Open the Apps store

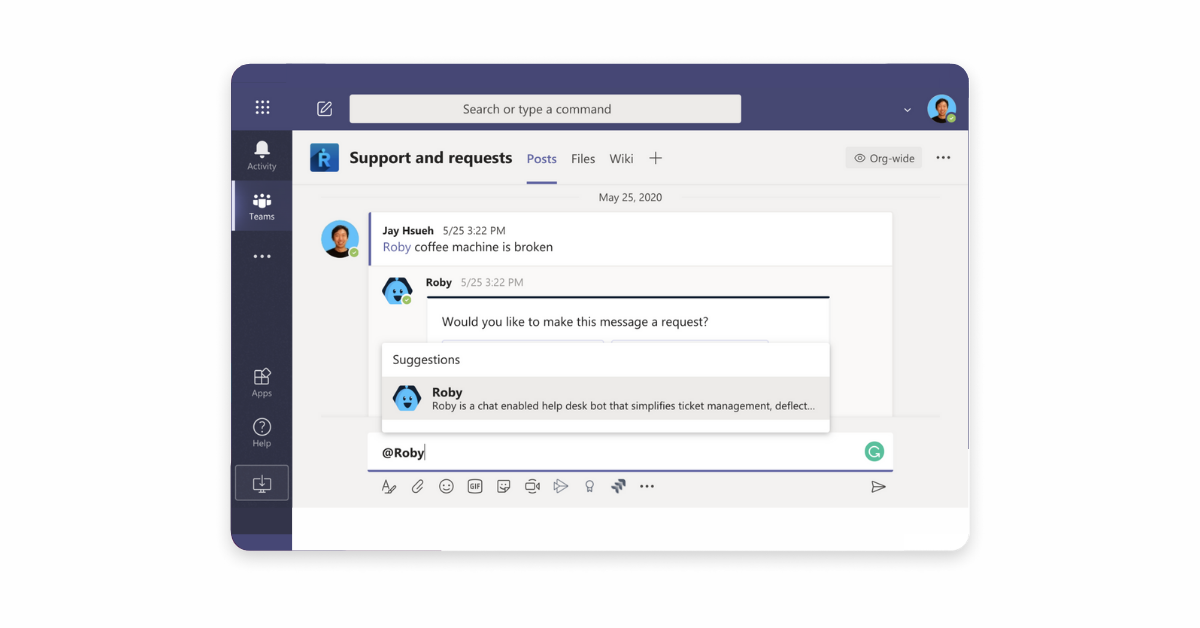point(262,382)
